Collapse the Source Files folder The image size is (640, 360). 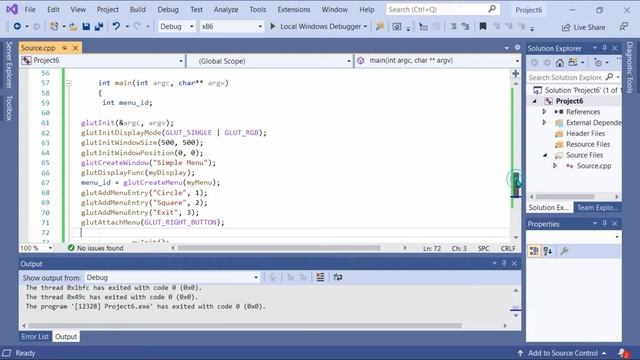coord(545,155)
